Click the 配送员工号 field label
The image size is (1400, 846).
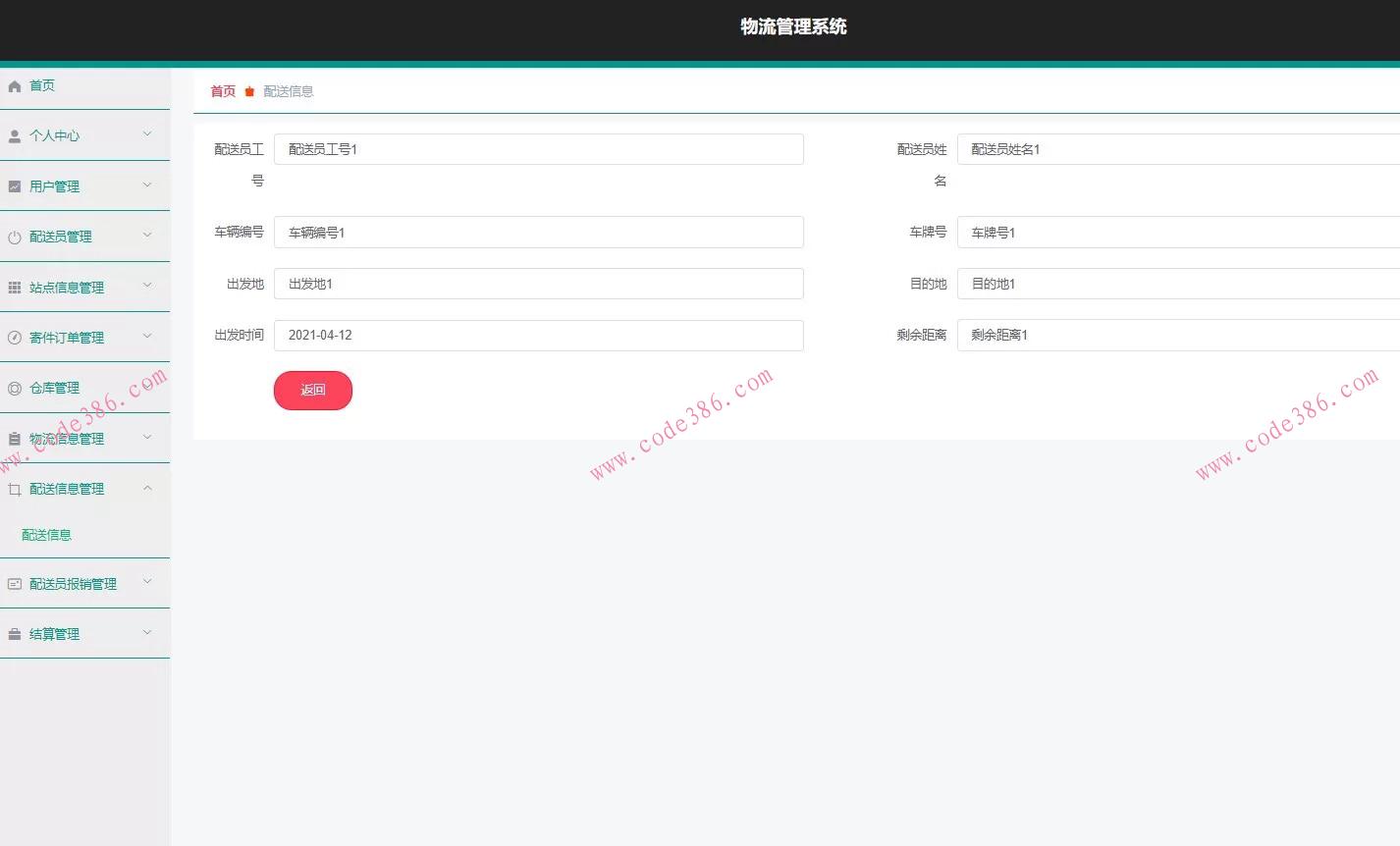[x=240, y=165]
